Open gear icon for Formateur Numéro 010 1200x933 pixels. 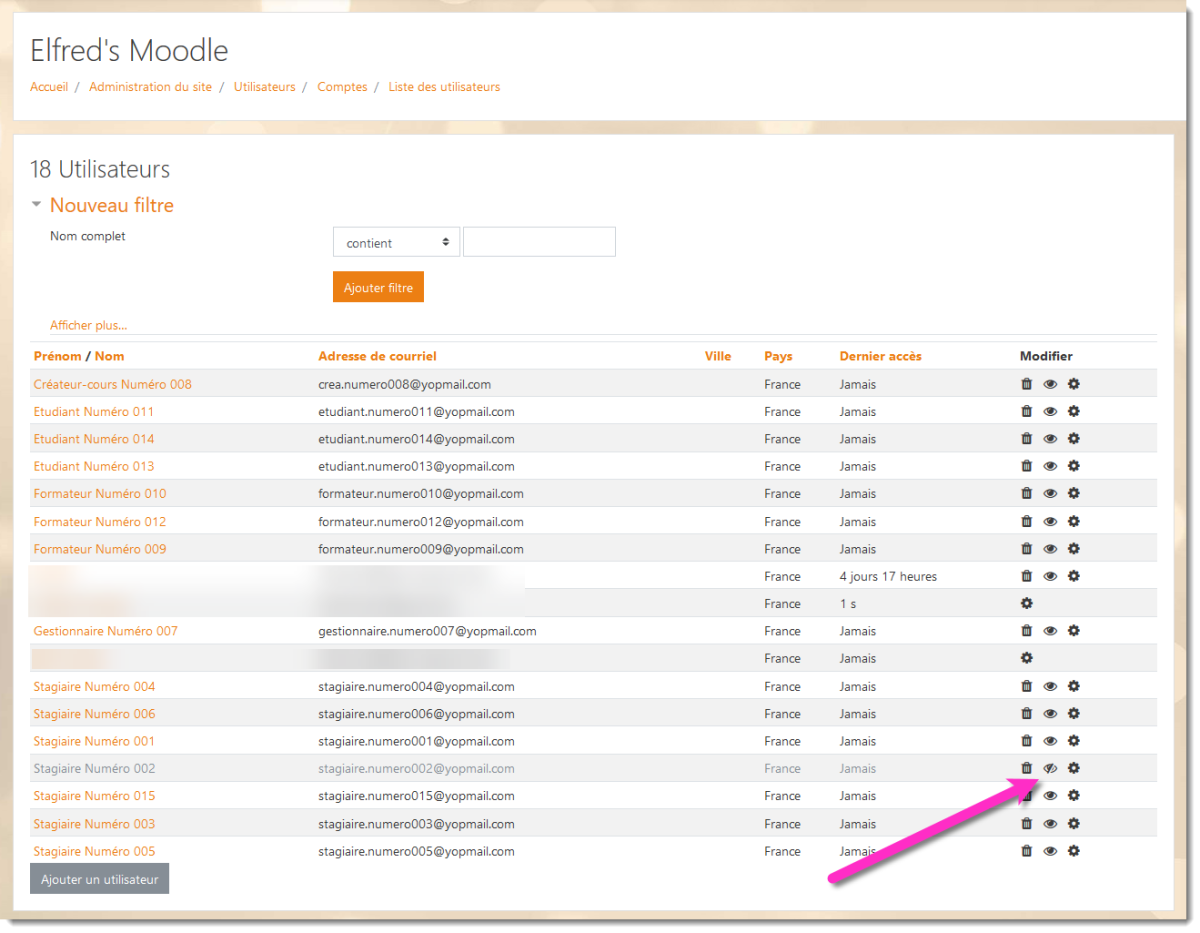tap(1074, 493)
